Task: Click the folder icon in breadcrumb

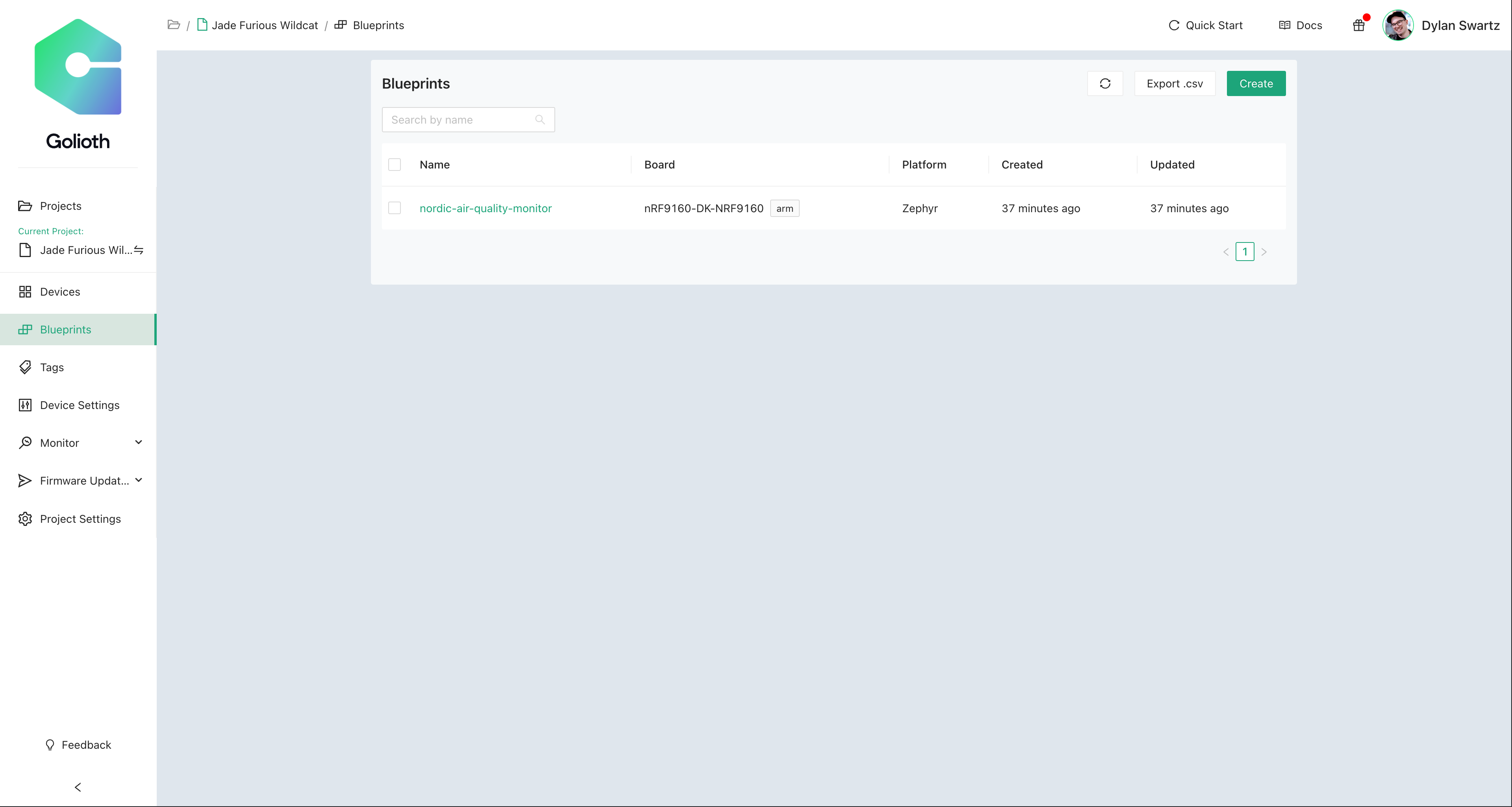Action: [174, 25]
